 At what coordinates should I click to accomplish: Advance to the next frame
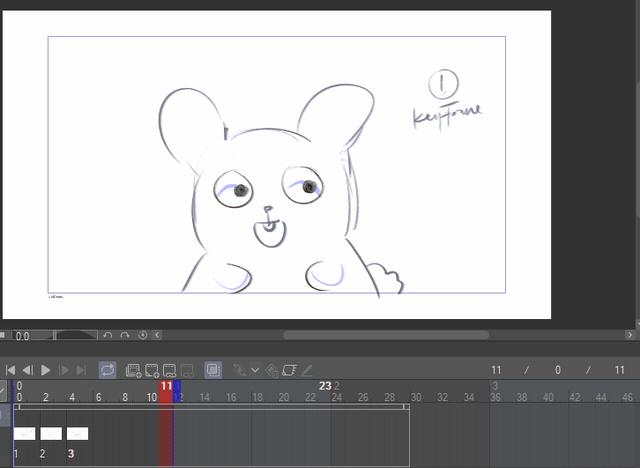[x=64, y=370]
